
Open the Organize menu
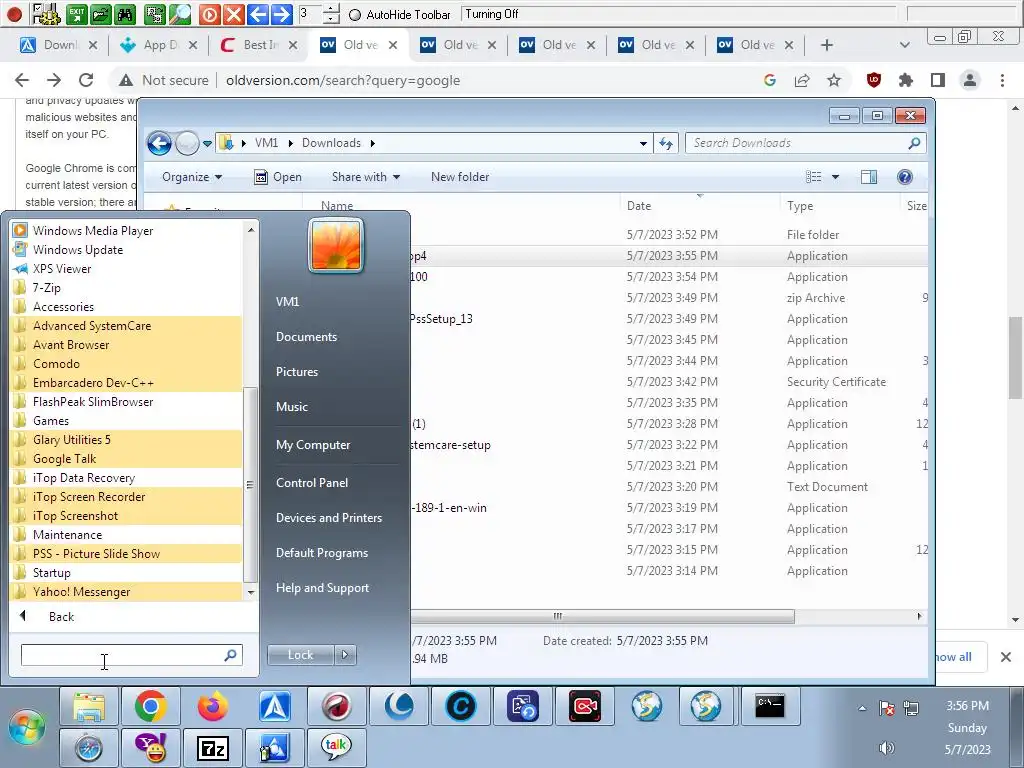point(192,177)
